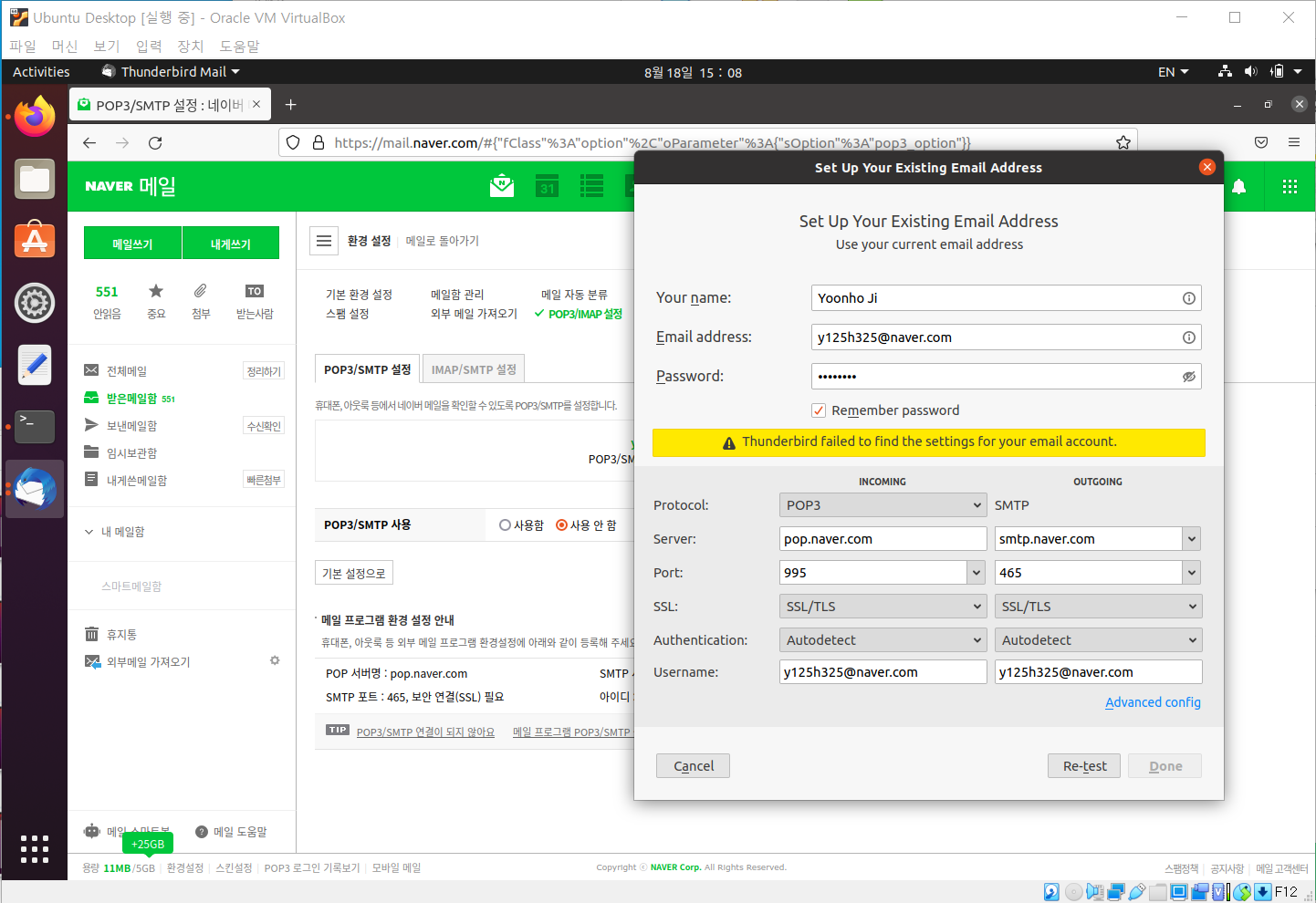Click the 기본 설정으로 button
Screen dimensions: 1316x903
(354, 573)
